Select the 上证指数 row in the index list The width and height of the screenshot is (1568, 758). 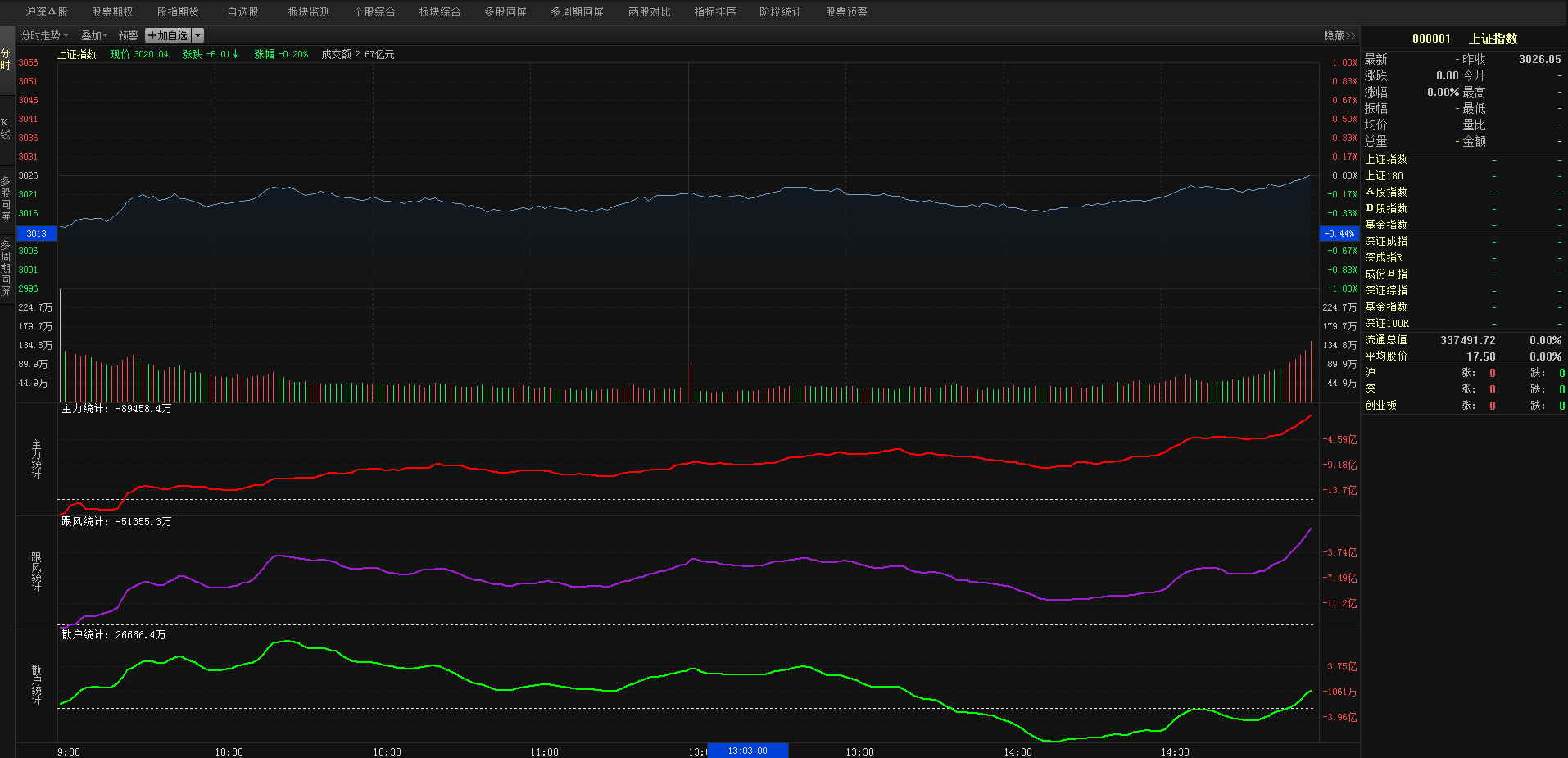(1463, 159)
